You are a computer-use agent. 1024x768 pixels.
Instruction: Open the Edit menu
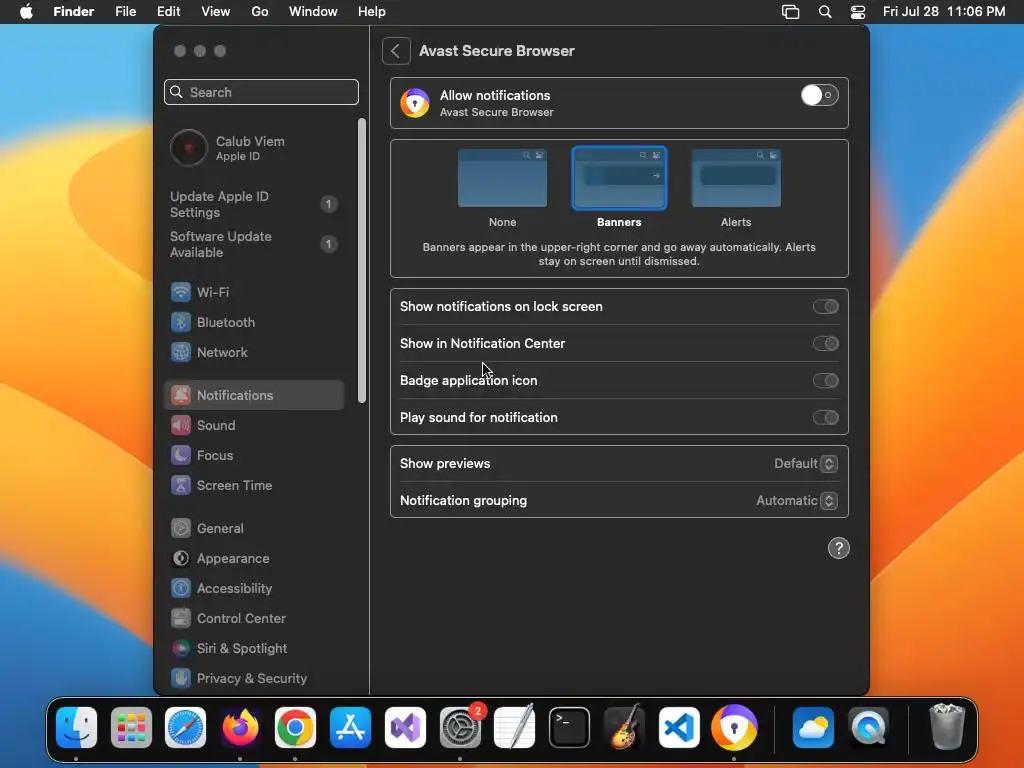click(168, 12)
